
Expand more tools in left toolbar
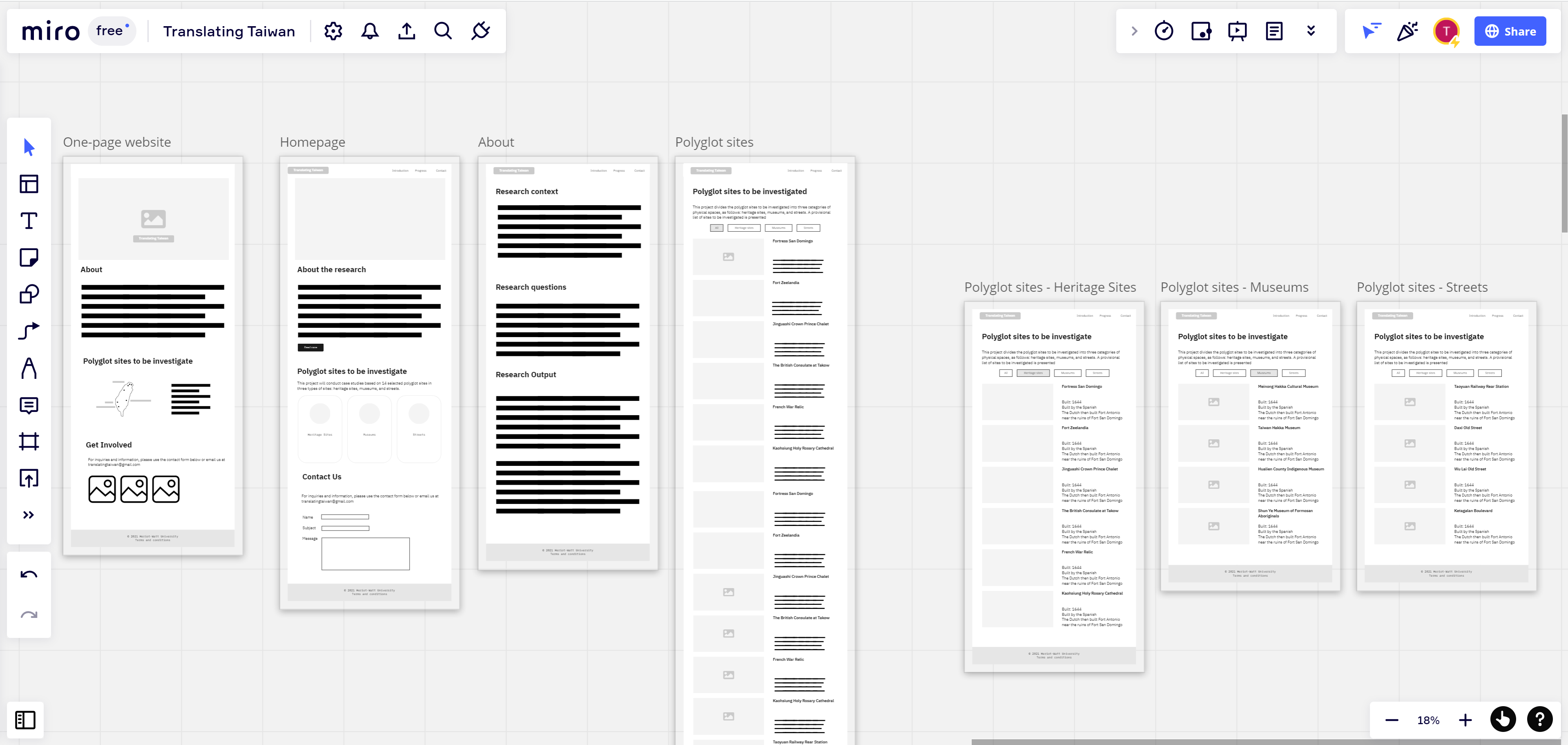pos(29,515)
